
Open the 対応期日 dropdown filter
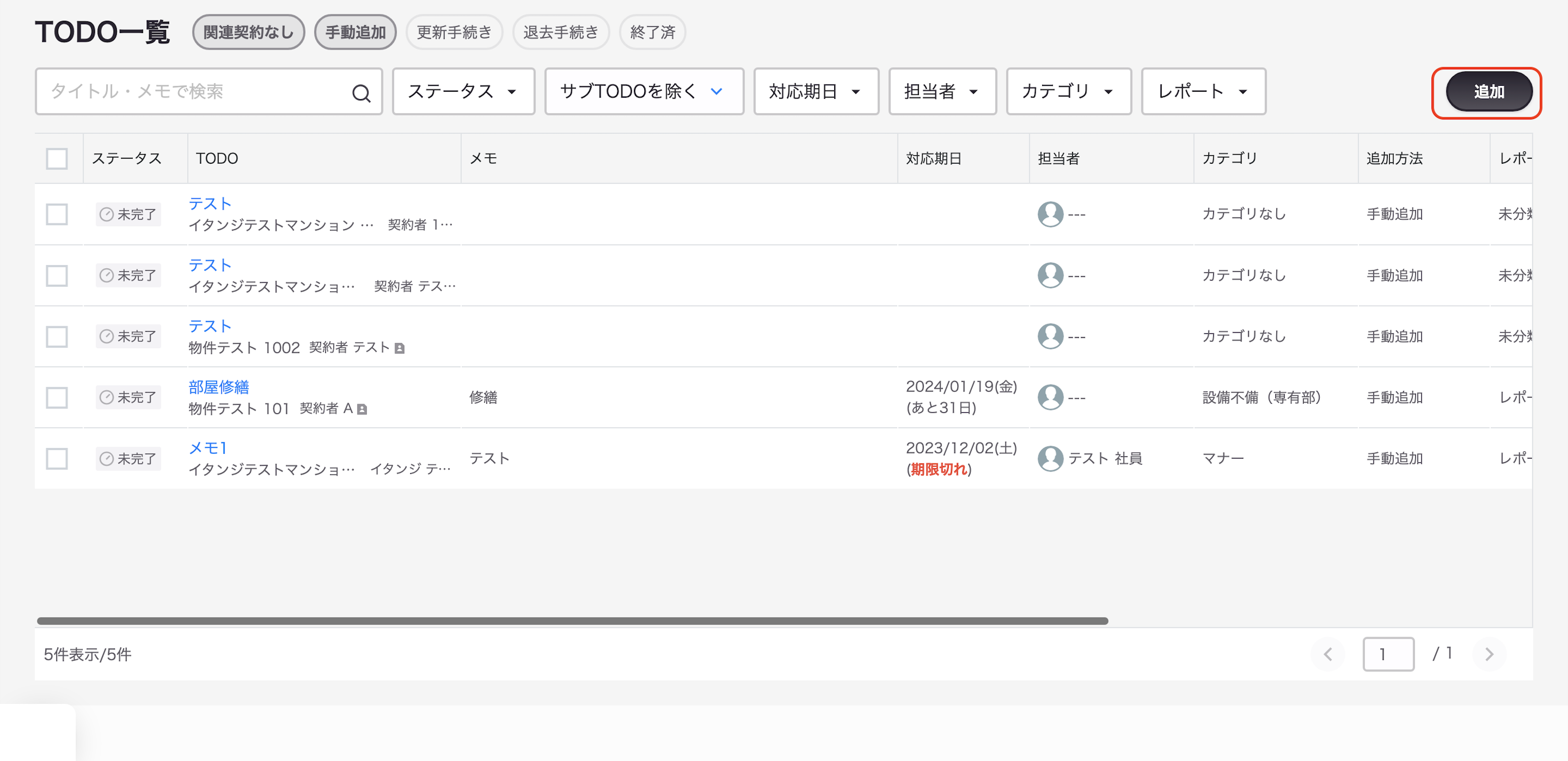point(815,91)
